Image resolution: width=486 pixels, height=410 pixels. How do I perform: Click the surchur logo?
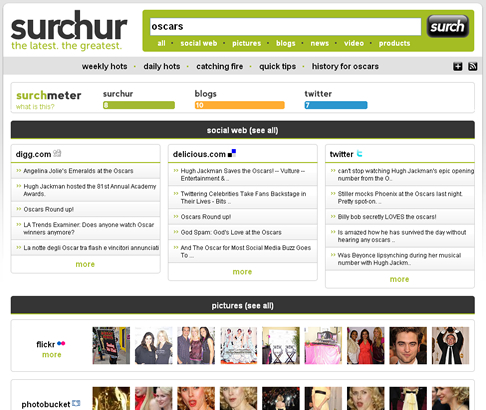tap(69, 30)
